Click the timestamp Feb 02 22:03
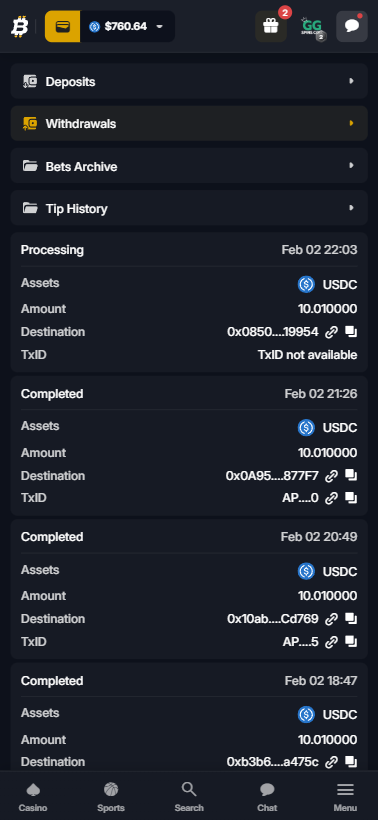378x820 pixels. click(x=319, y=250)
